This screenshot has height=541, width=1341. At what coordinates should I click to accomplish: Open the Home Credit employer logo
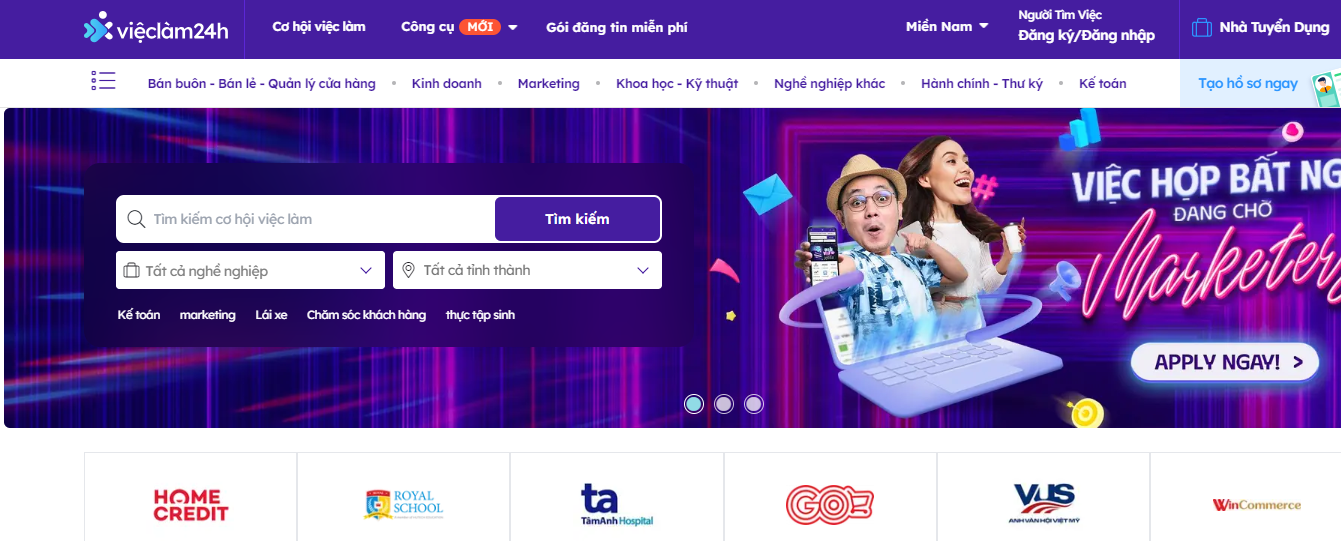click(x=191, y=505)
